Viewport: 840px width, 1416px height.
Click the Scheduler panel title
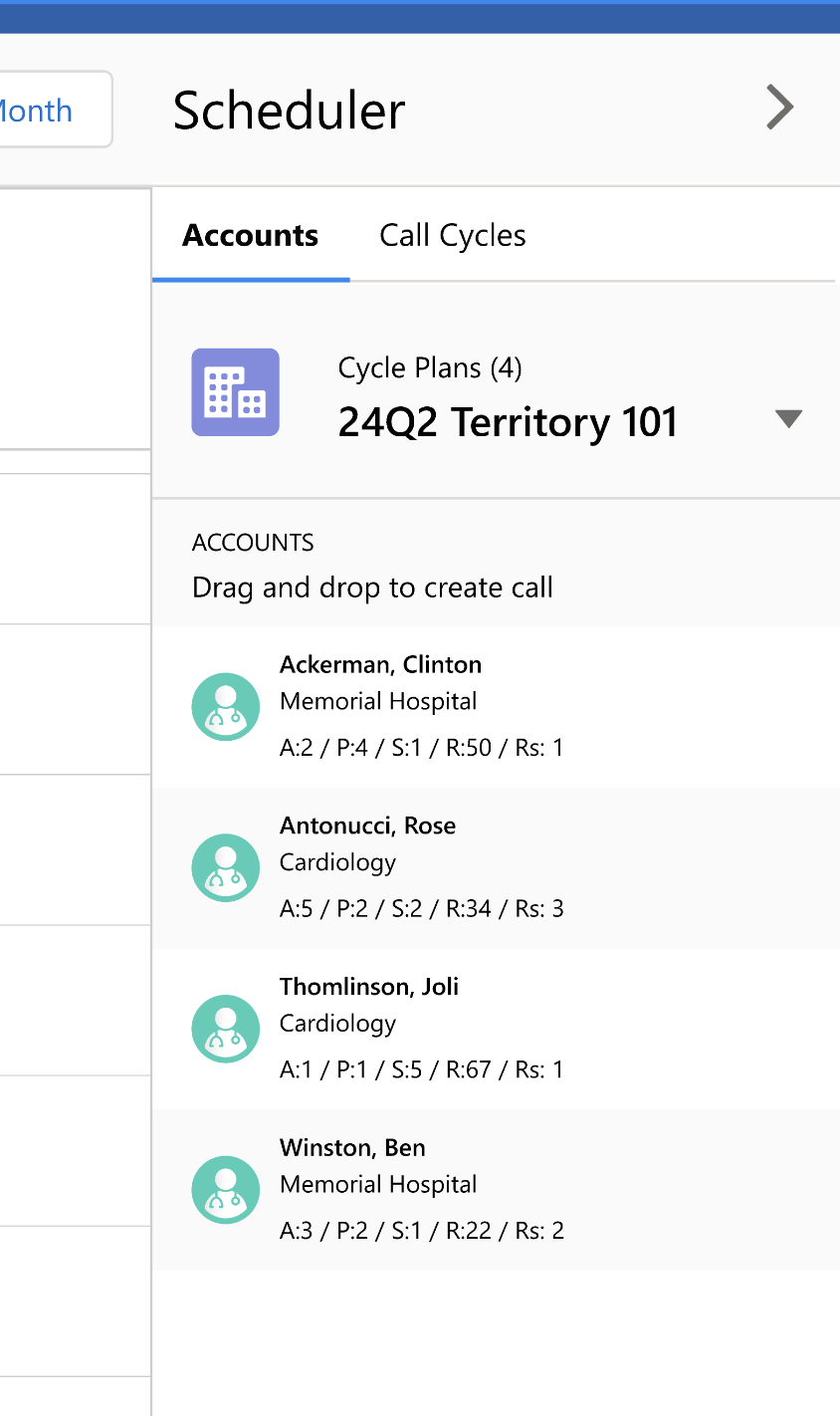pos(289,110)
